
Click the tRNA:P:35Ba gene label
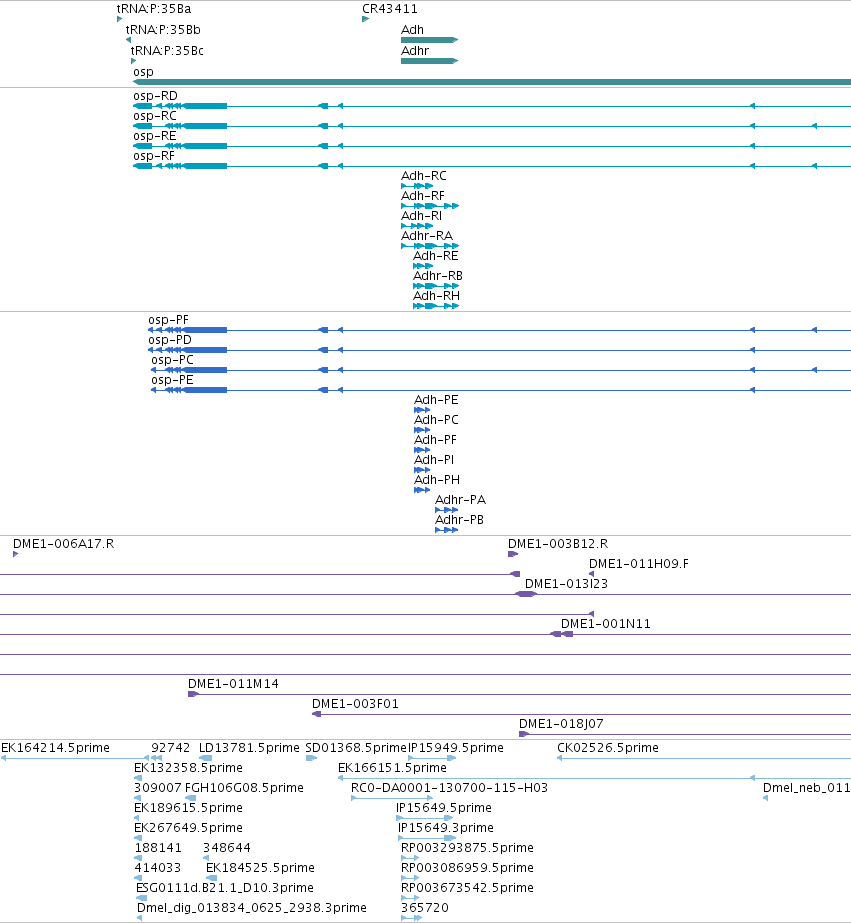pos(154,9)
